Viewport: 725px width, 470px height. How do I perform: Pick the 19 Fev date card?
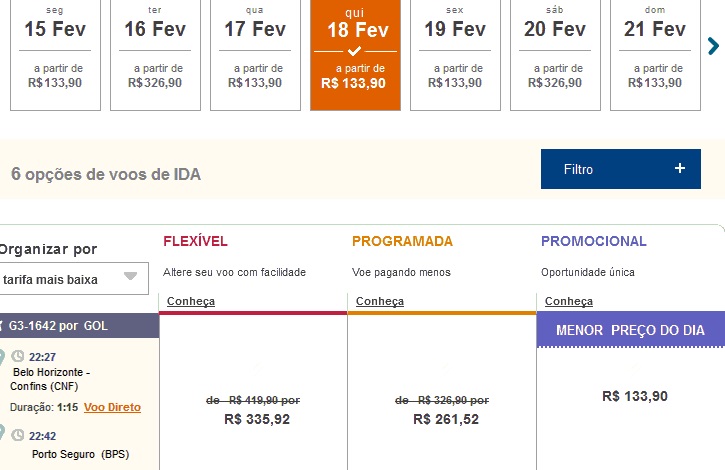click(x=455, y=54)
